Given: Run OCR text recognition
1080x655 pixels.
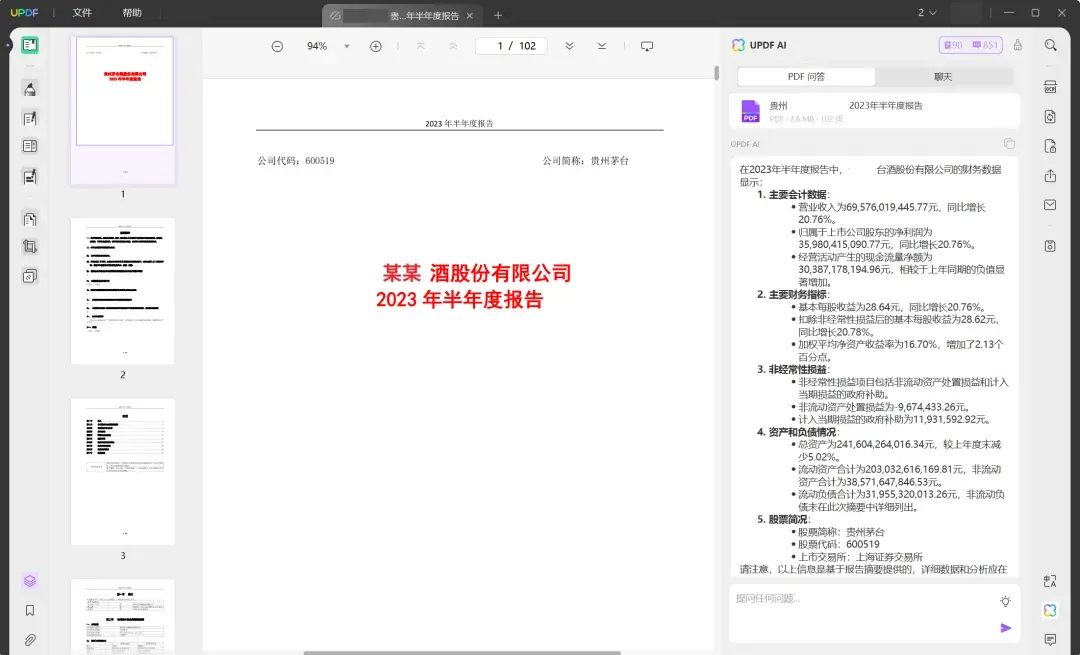Looking at the screenshot, I should pyautogui.click(x=1050, y=87).
